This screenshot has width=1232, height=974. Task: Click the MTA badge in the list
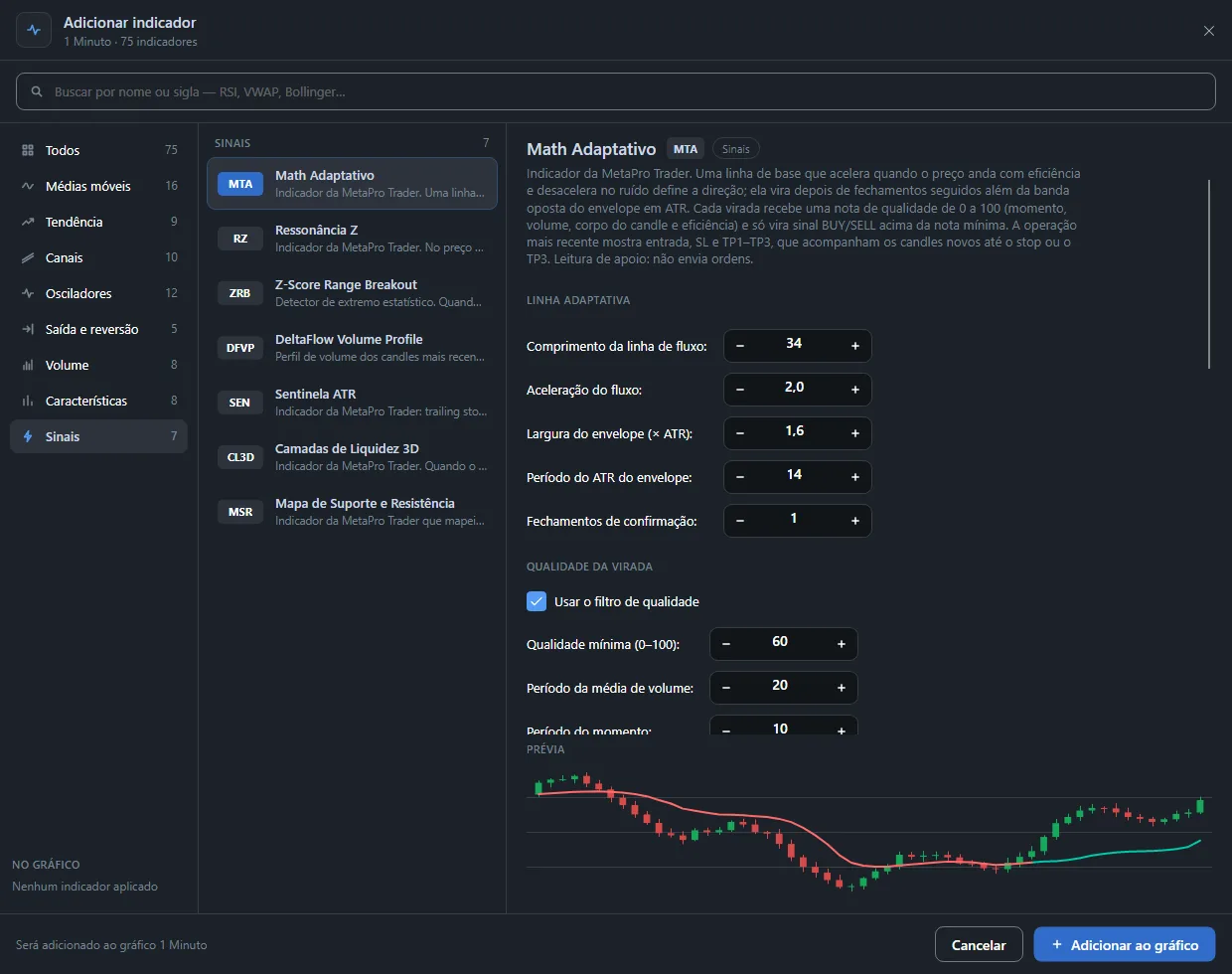click(240, 184)
